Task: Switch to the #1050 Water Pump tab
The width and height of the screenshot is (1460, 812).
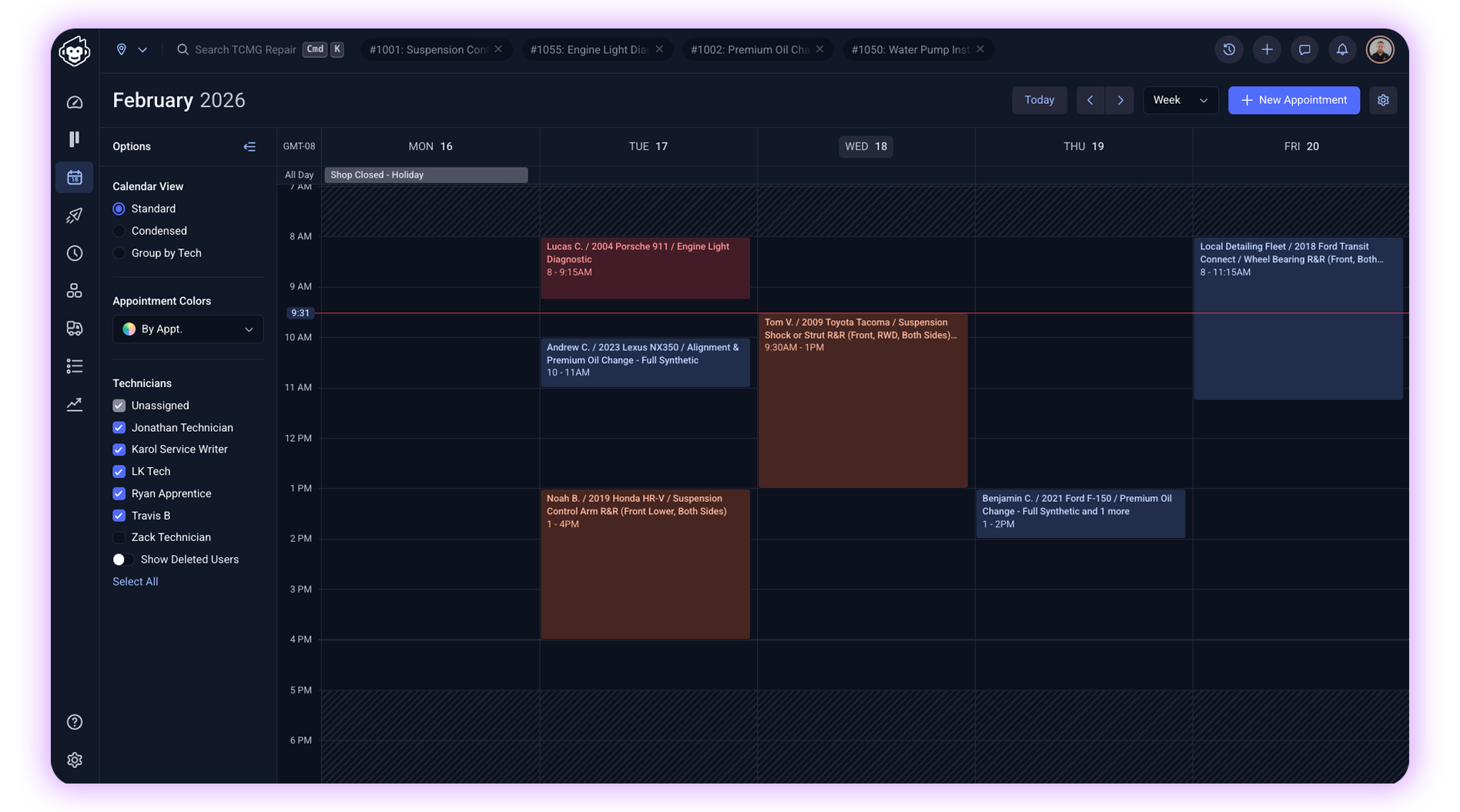Action: 910,49
